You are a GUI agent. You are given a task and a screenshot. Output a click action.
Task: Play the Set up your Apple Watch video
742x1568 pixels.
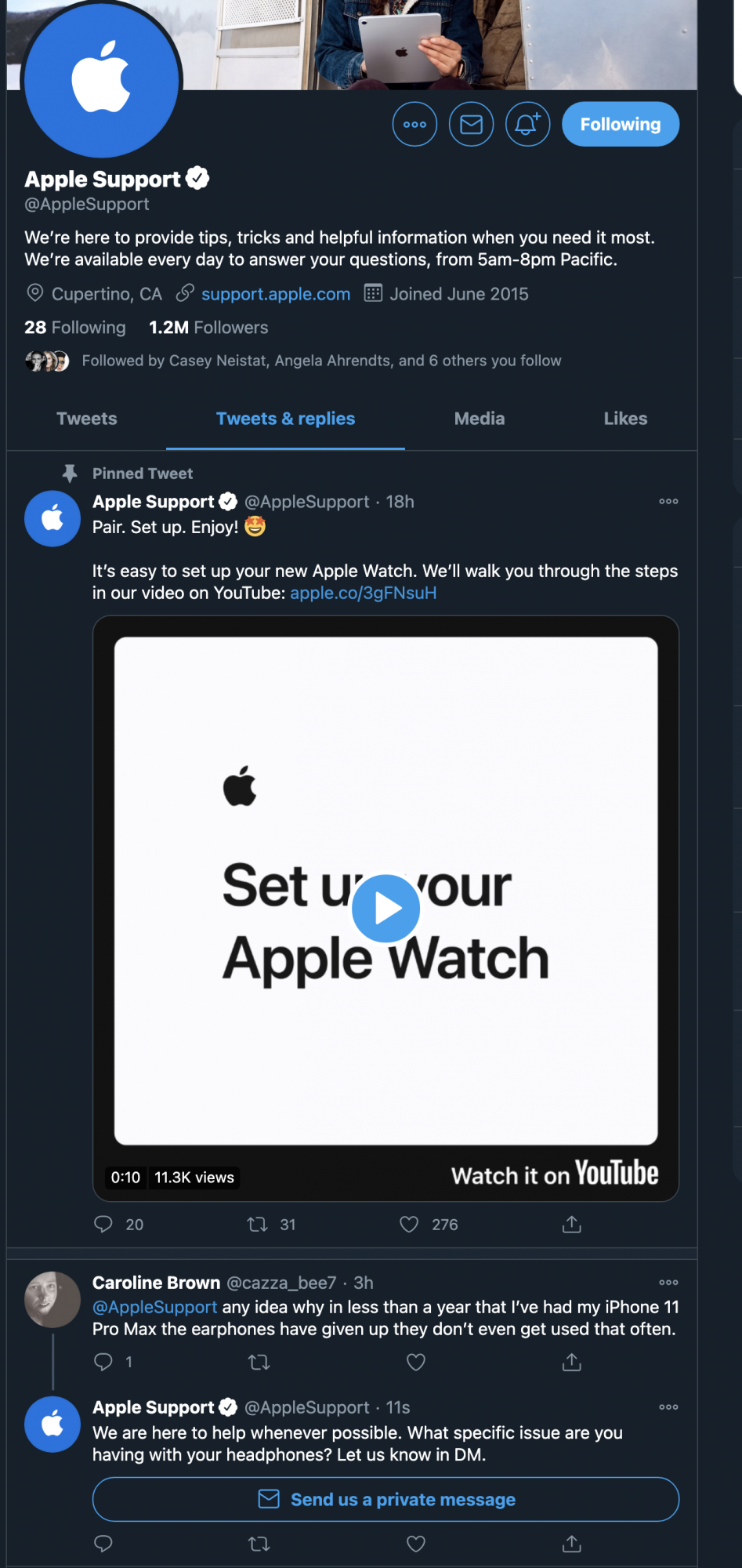click(x=385, y=908)
